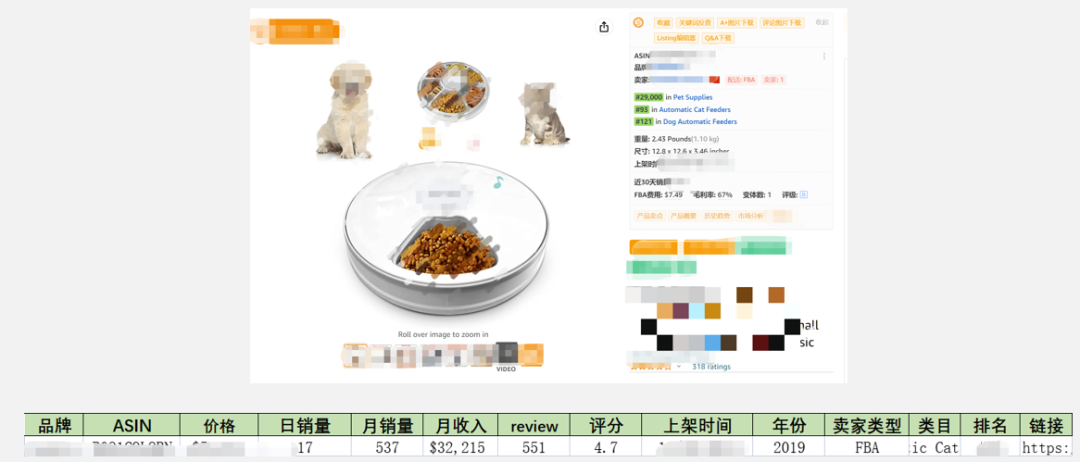The image size is (1080, 462).
Task: Click the Q&A下载 button
Action: [718, 38]
